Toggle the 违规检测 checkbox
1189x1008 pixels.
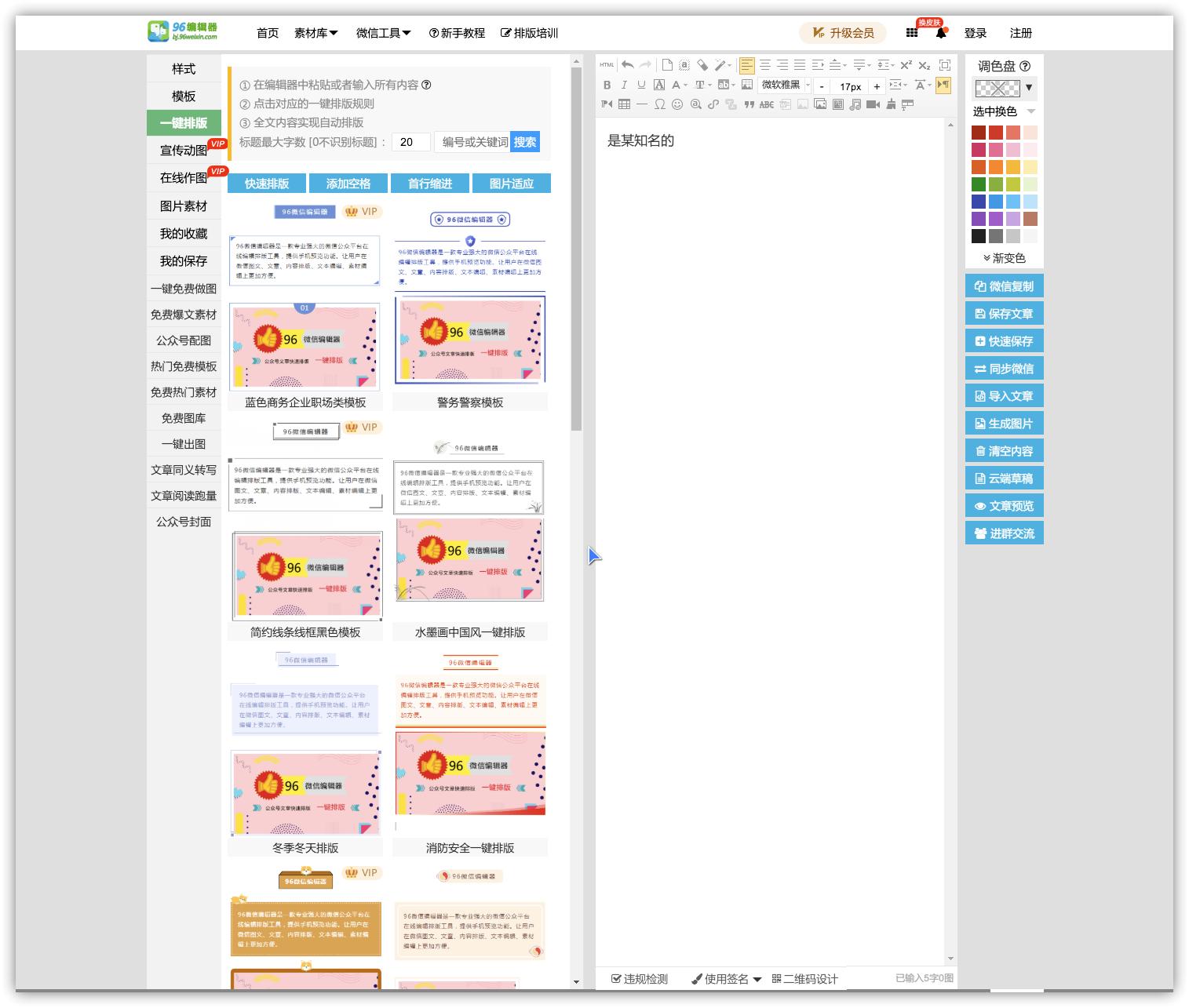[616, 979]
